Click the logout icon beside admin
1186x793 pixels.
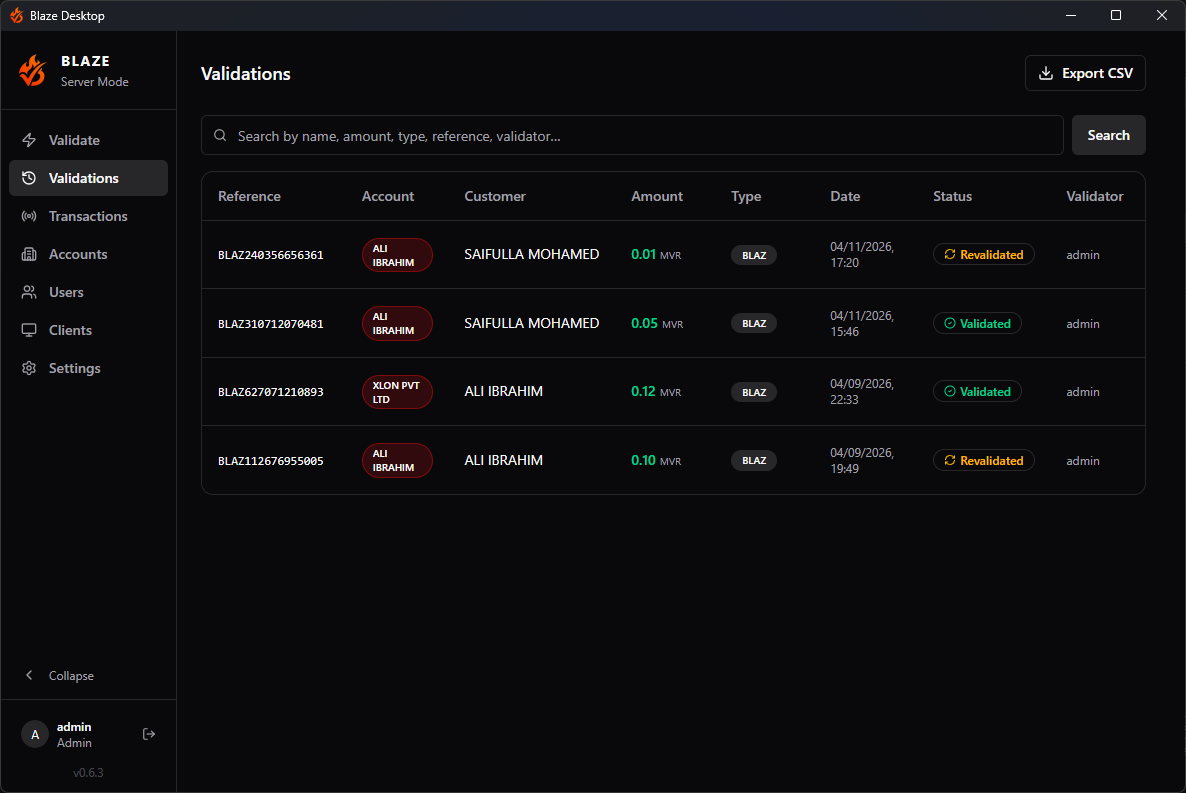coord(149,734)
